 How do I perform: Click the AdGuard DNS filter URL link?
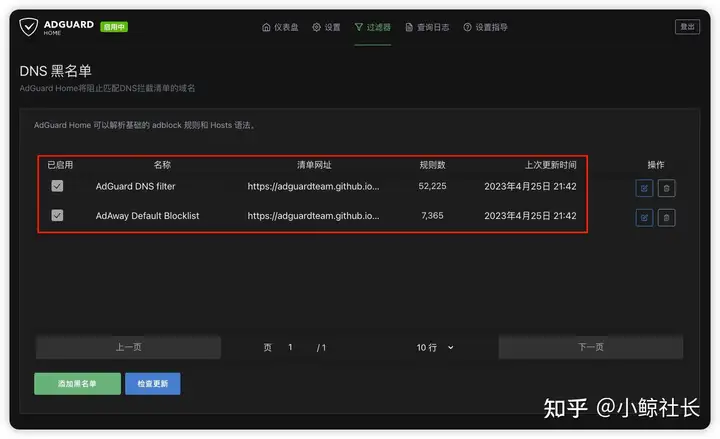314,186
